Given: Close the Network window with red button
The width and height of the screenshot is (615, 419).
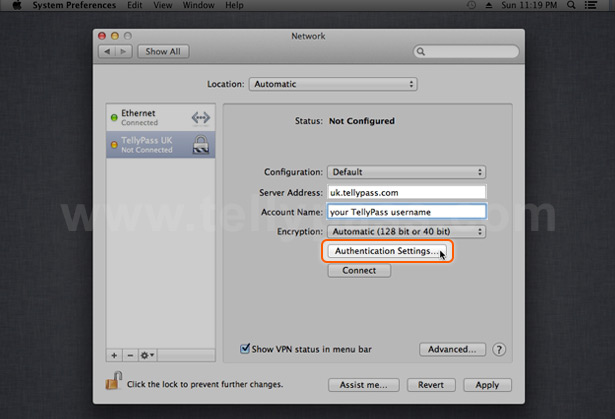Looking at the screenshot, I should 102,36.
